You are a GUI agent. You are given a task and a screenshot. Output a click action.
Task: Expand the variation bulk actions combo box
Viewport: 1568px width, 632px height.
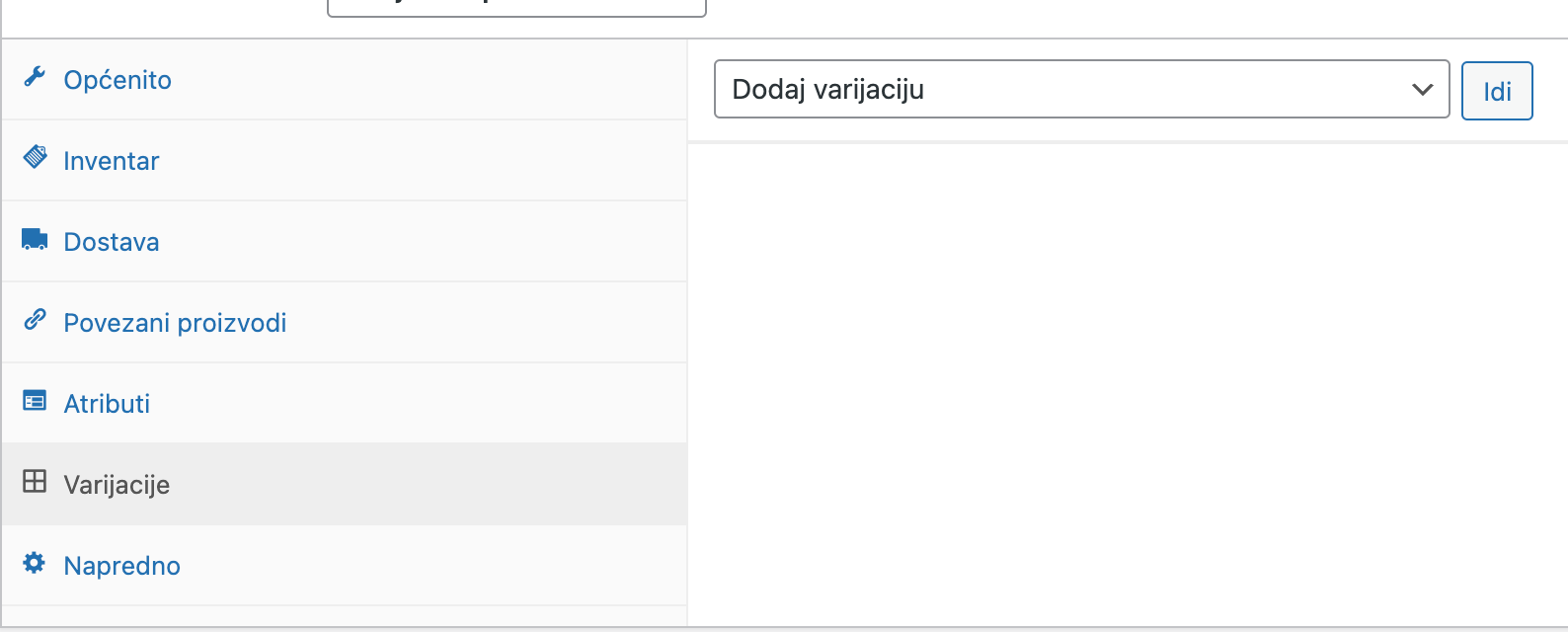[1081, 90]
